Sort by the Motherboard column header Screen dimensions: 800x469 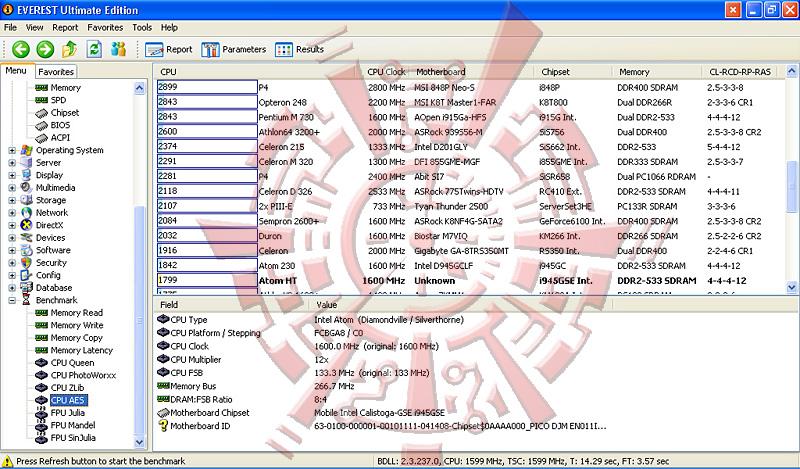472,72
